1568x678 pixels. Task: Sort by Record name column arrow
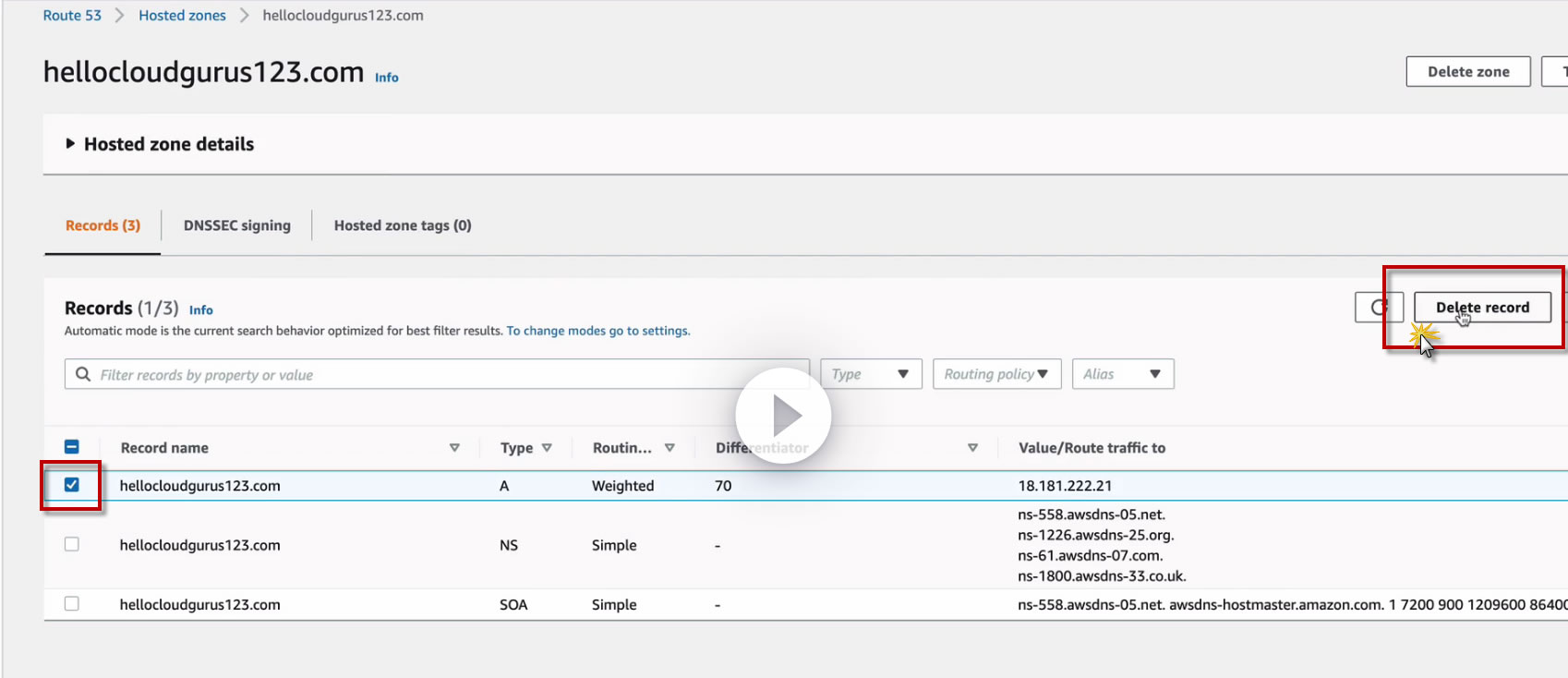coord(454,448)
